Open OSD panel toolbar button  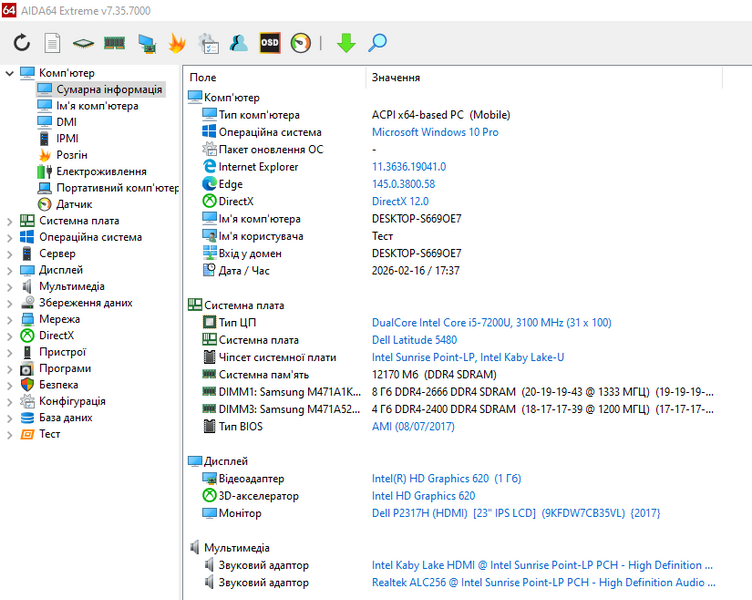click(x=270, y=43)
